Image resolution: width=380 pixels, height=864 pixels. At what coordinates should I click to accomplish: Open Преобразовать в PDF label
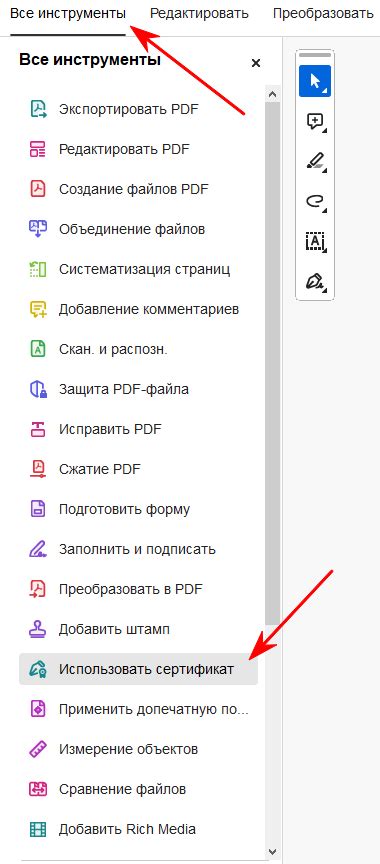(x=131, y=589)
